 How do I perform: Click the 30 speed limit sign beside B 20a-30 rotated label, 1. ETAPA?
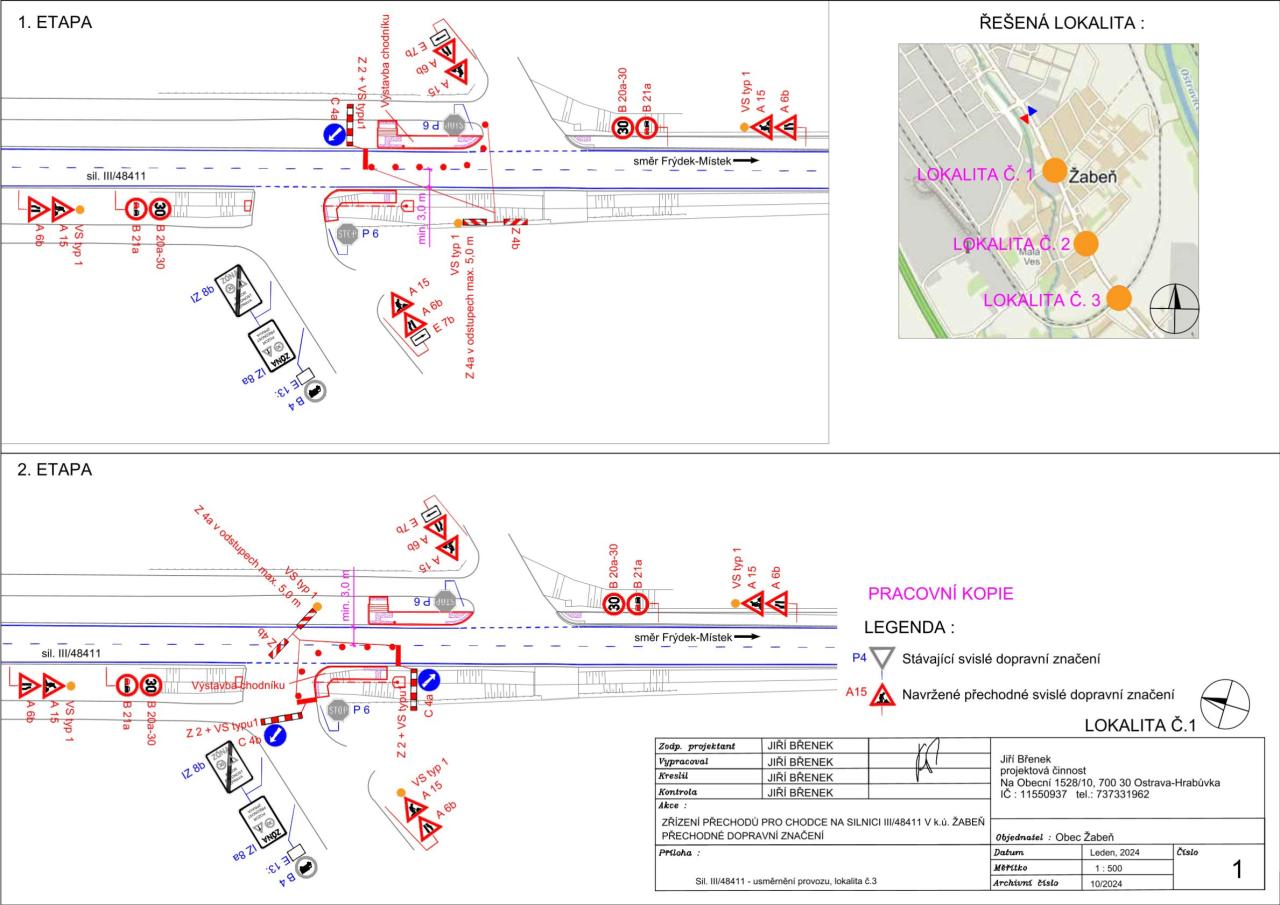[x=621, y=128]
